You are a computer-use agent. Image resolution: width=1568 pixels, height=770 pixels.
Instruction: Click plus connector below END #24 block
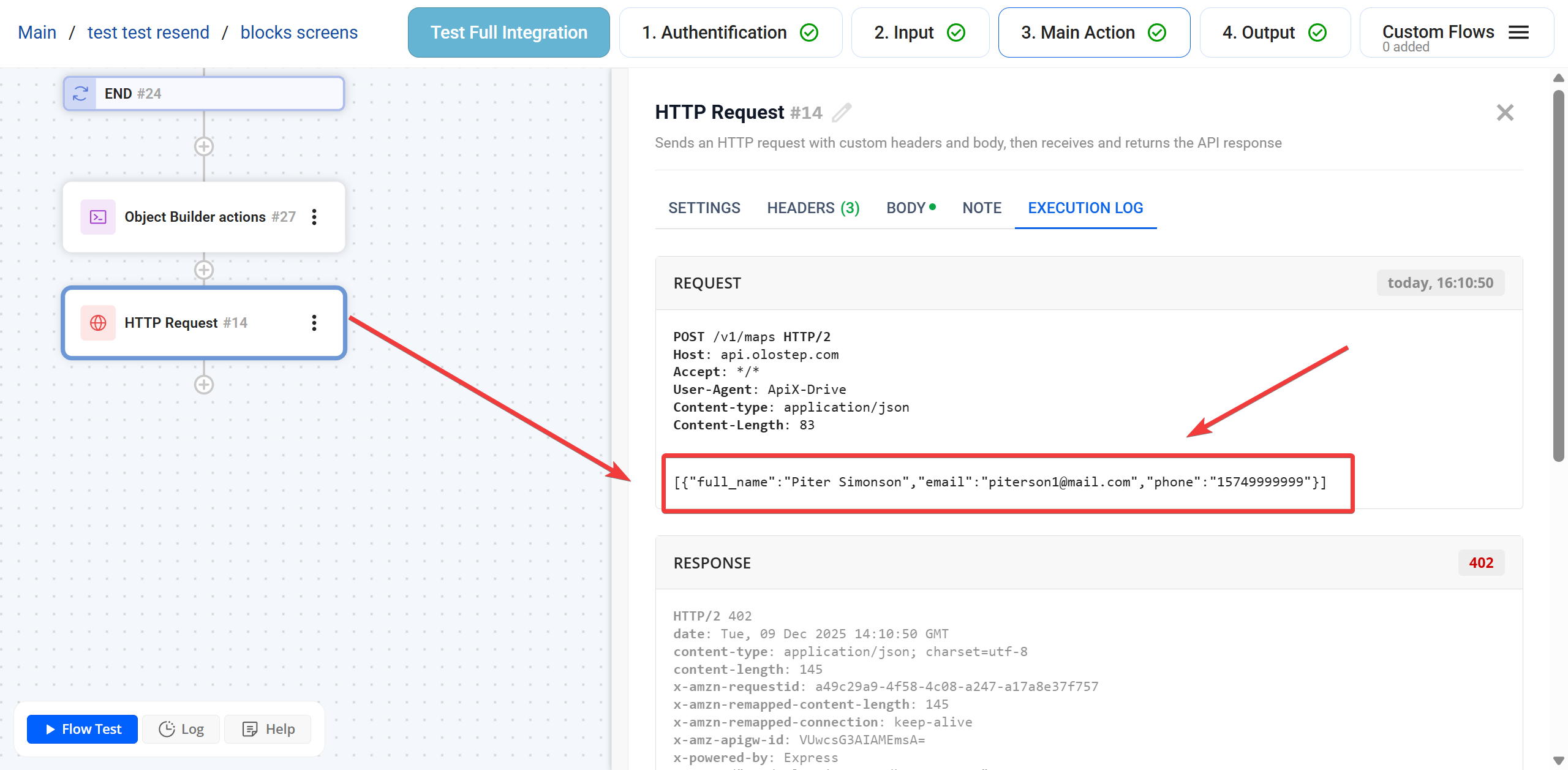coord(204,146)
